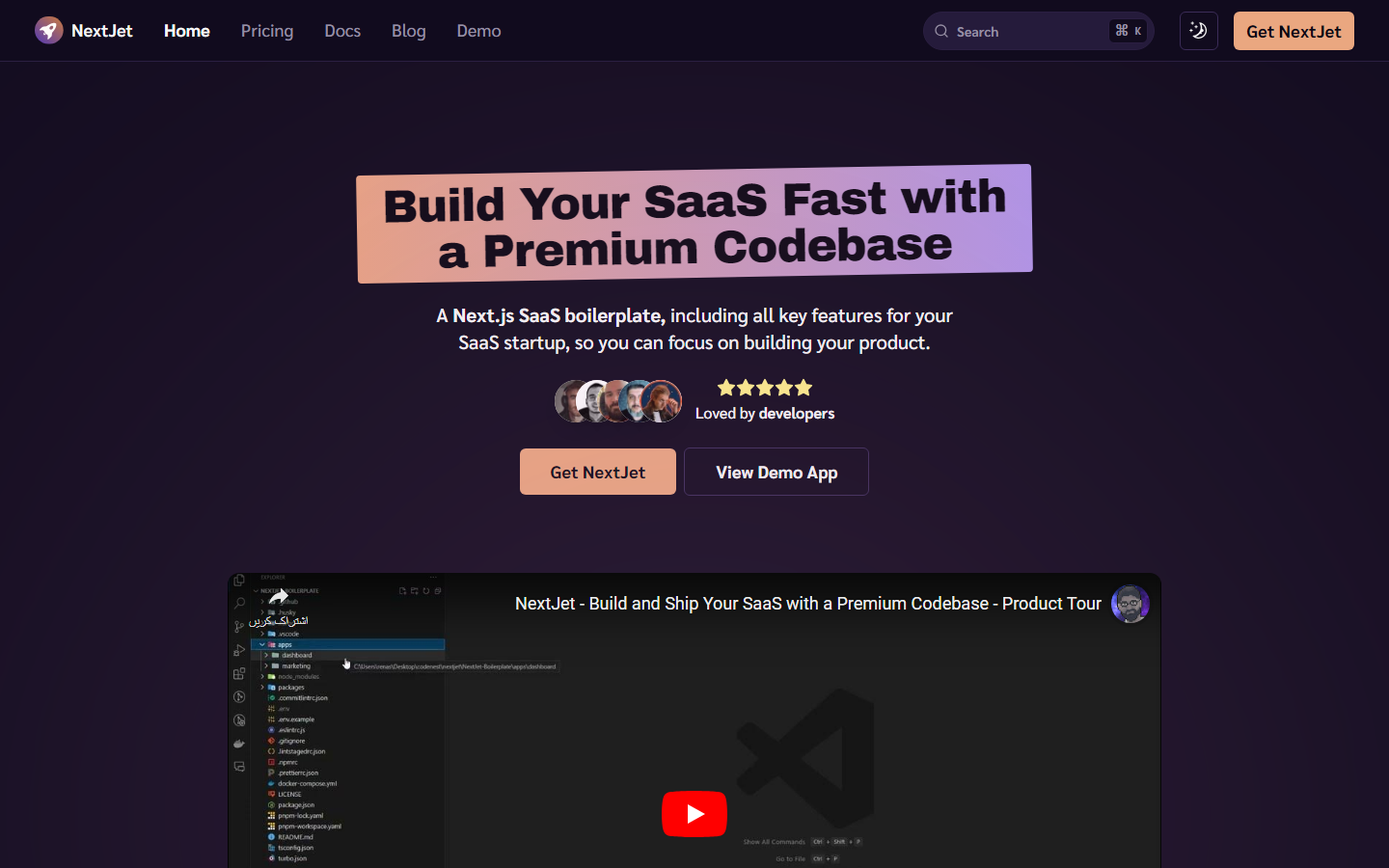Toggle the dark/light theme switch
The image size is (1389, 868).
click(1198, 31)
